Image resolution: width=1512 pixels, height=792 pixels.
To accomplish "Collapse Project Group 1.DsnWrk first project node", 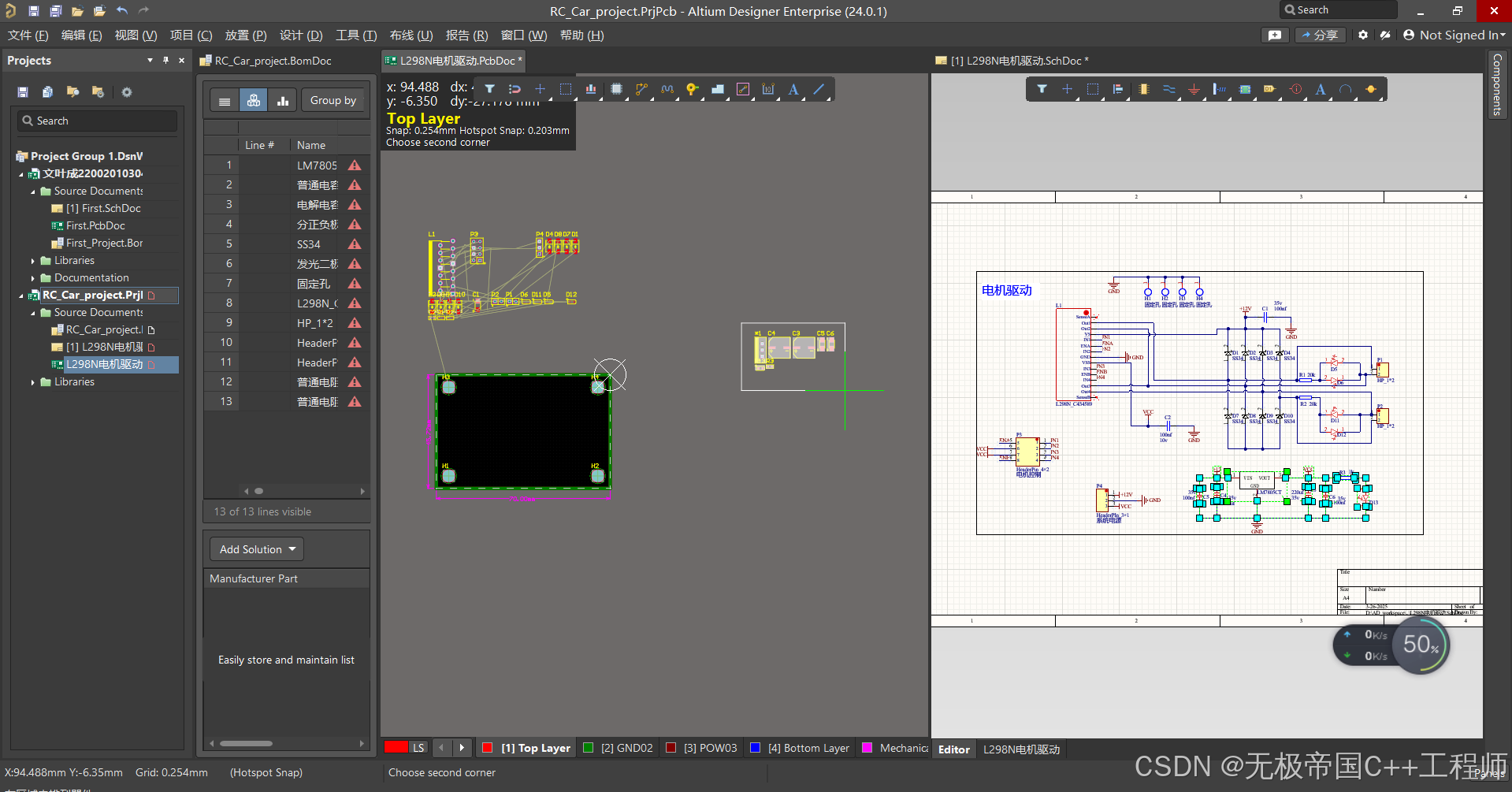I will pos(21,174).
